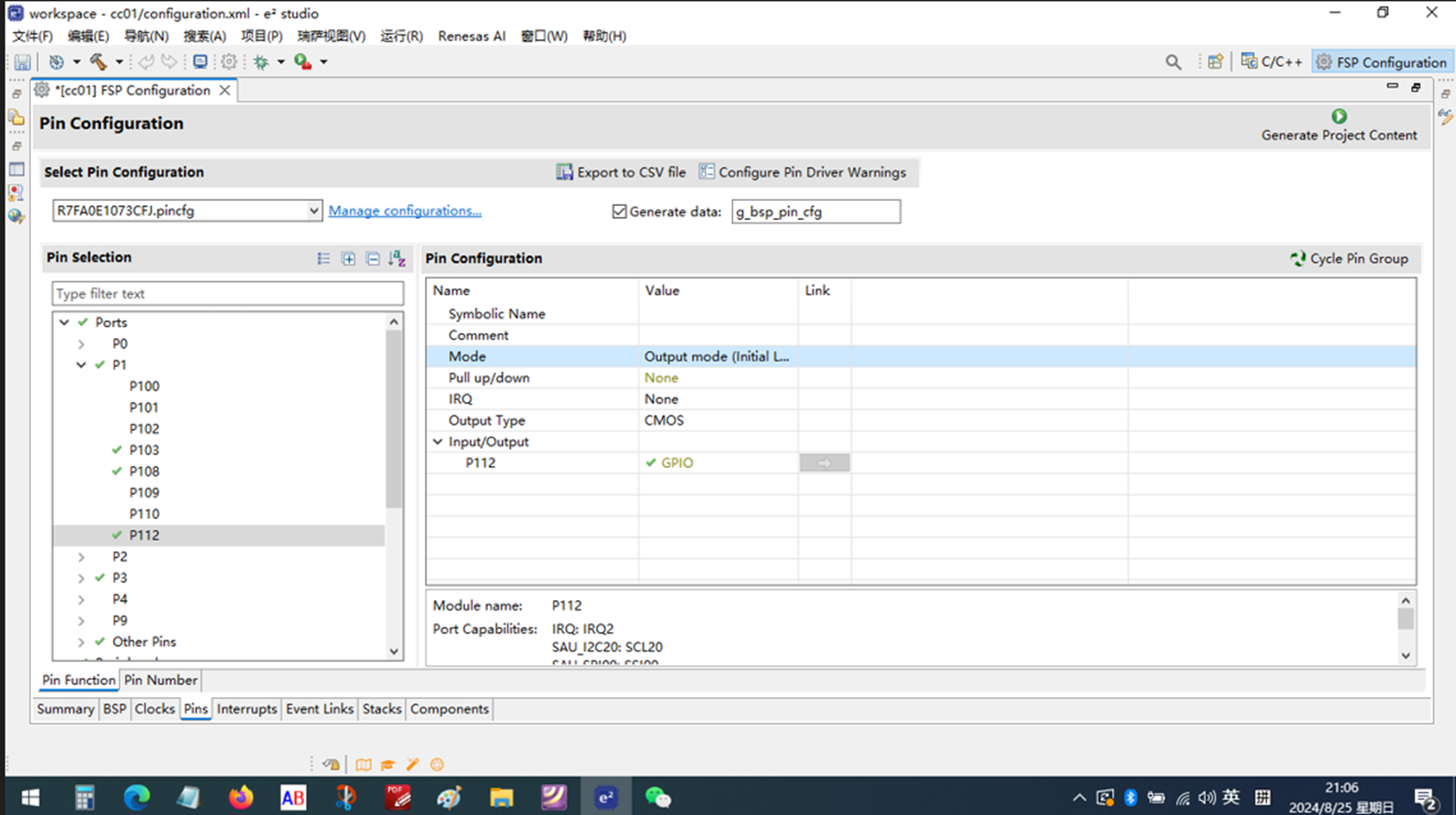1456x815 pixels.
Task: Close the FSP Configuration editor tab
Action: pyautogui.click(x=224, y=90)
